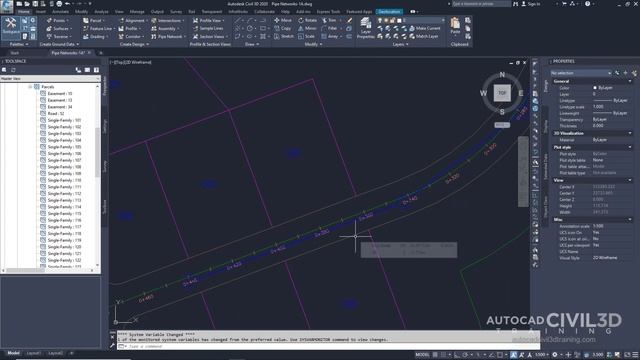Open the Toolspace palette button

tap(11, 27)
